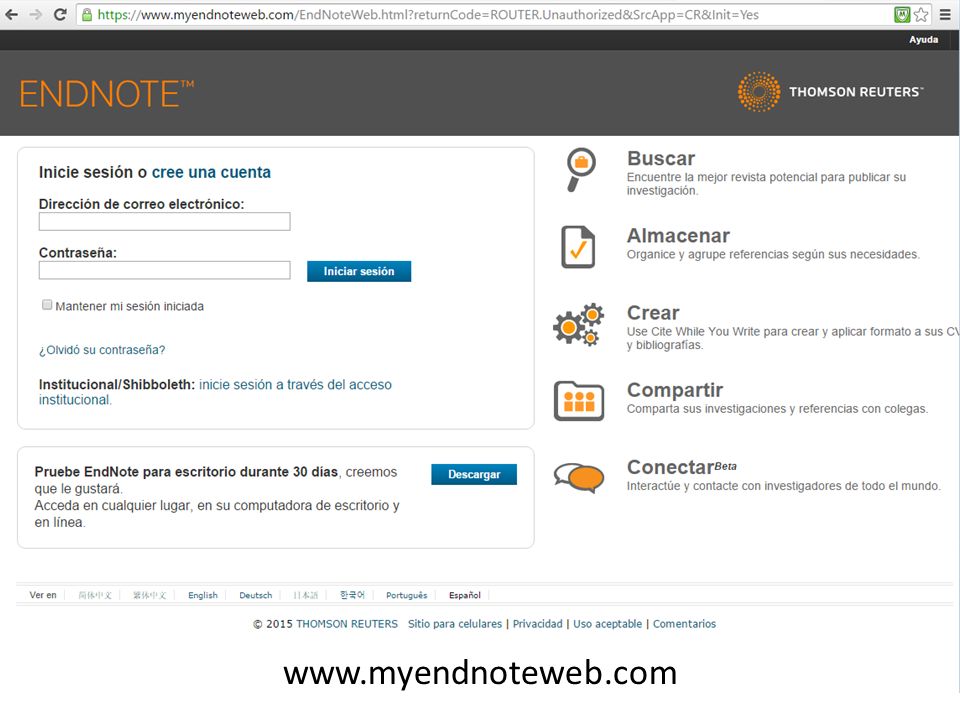Image resolution: width=960 pixels, height=720 pixels.
Task: Open the Ayuda help menu
Action: tap(923, 39)
